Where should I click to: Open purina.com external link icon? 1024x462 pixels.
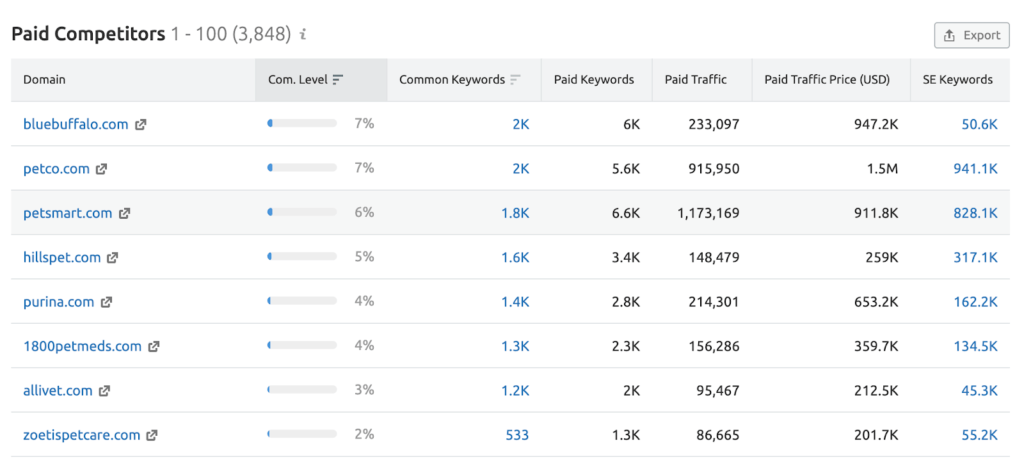point(106,302)
